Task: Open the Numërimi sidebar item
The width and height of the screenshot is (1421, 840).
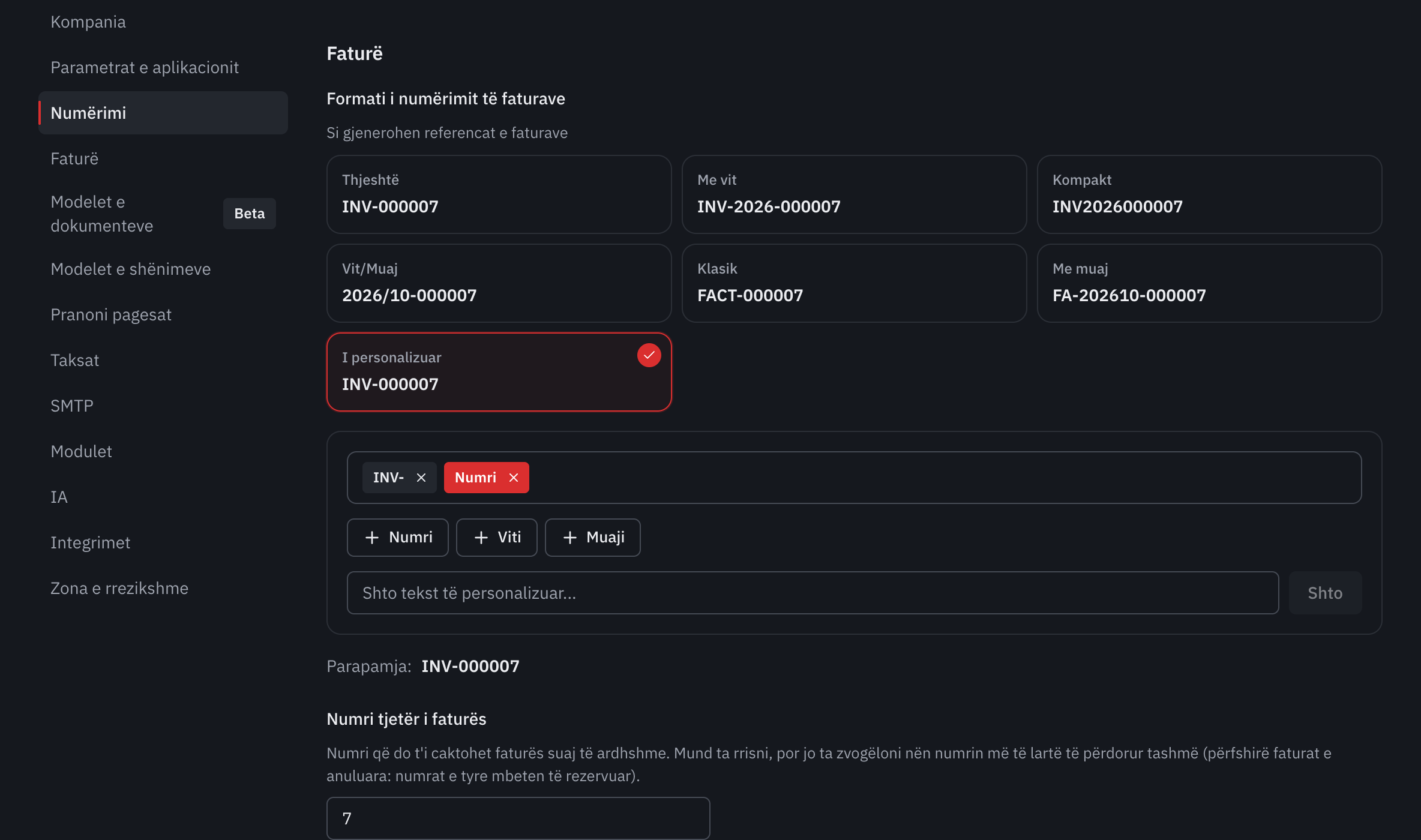Action: (x=163, y=113)
